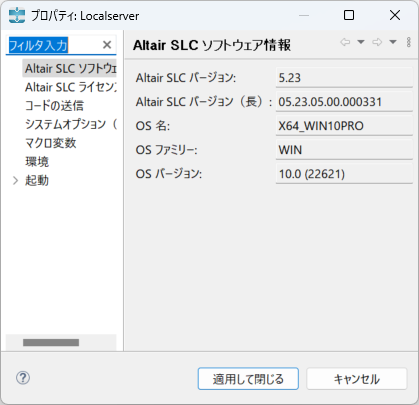Click the OS ファミリー value WIN
Image resolution: width=419 pixels, height=405 pixels.
pyautogui.click(x=344, y=150)
